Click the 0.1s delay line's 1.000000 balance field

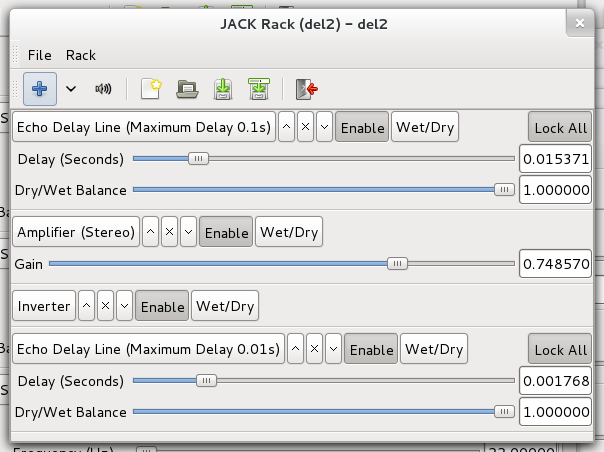tap(555, 190)
